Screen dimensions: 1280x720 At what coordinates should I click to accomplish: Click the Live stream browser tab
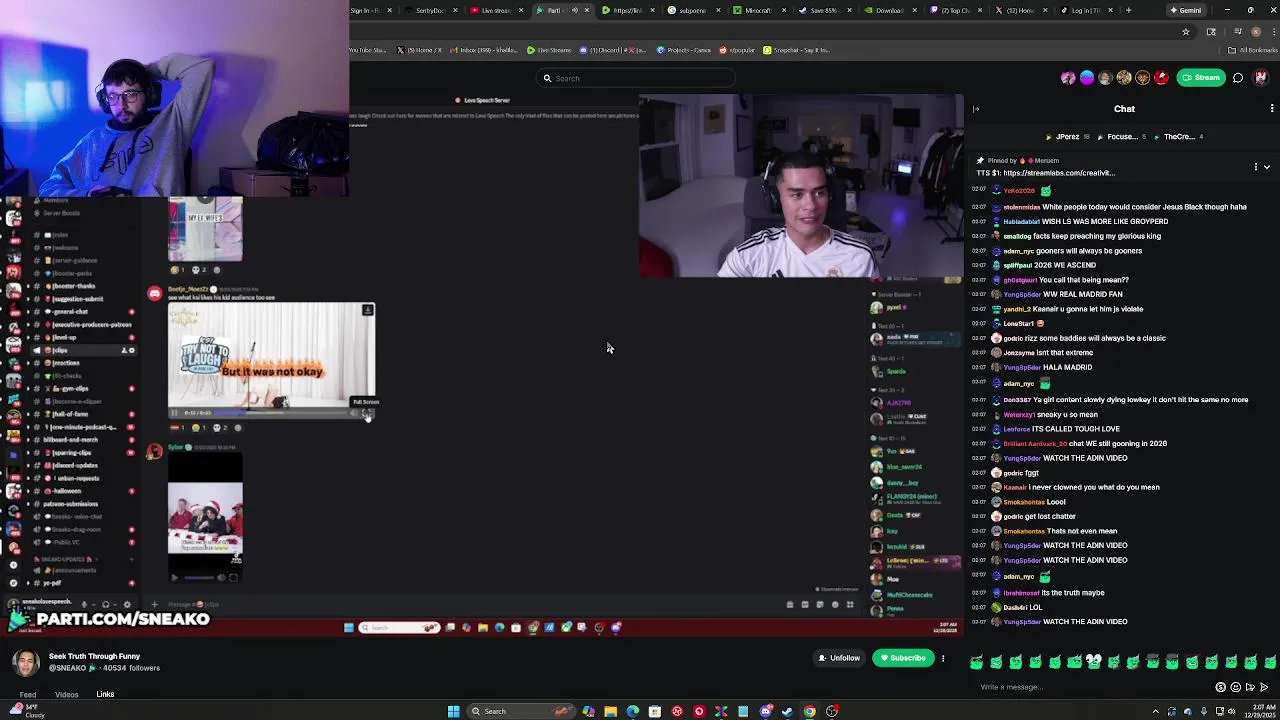(x=496, y=10)
